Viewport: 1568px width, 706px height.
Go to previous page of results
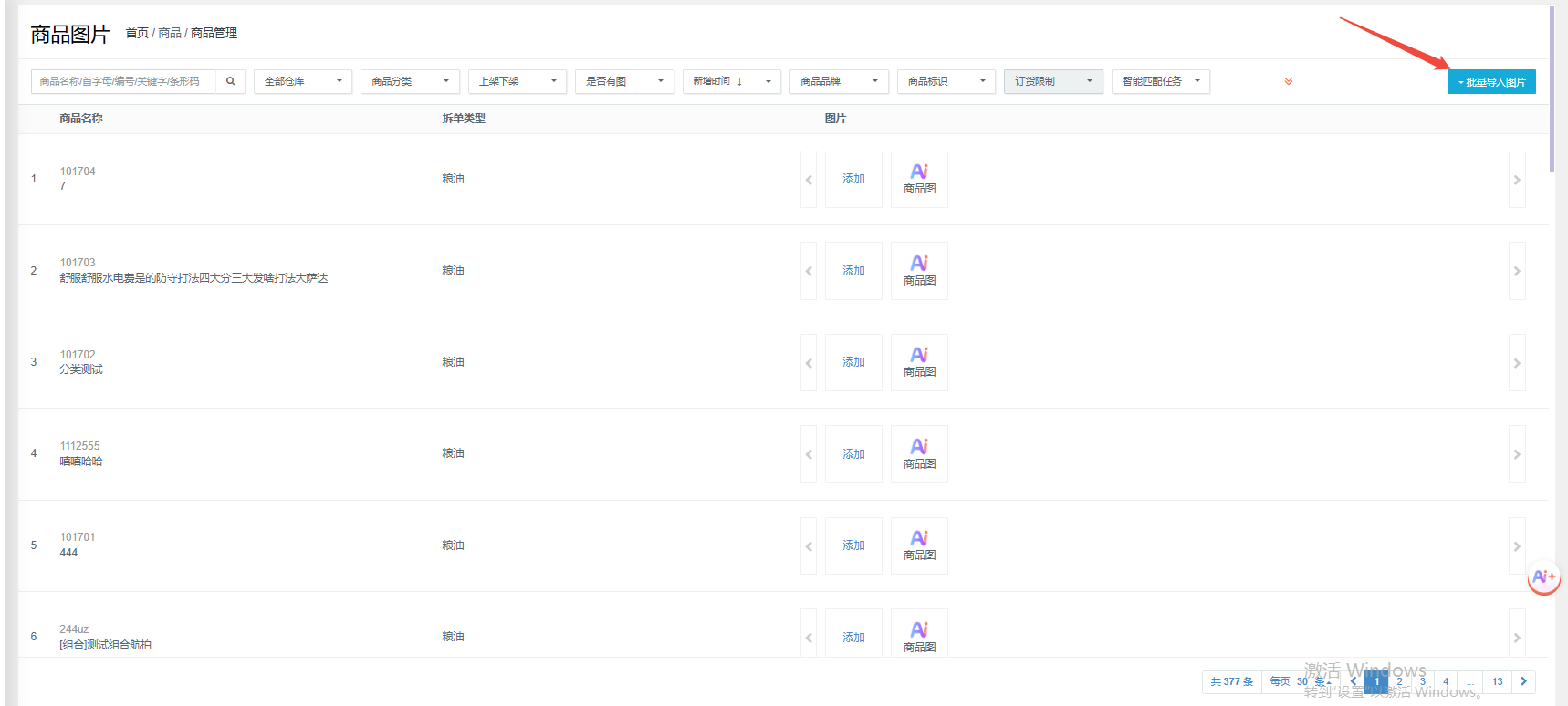click(1354, 681)
